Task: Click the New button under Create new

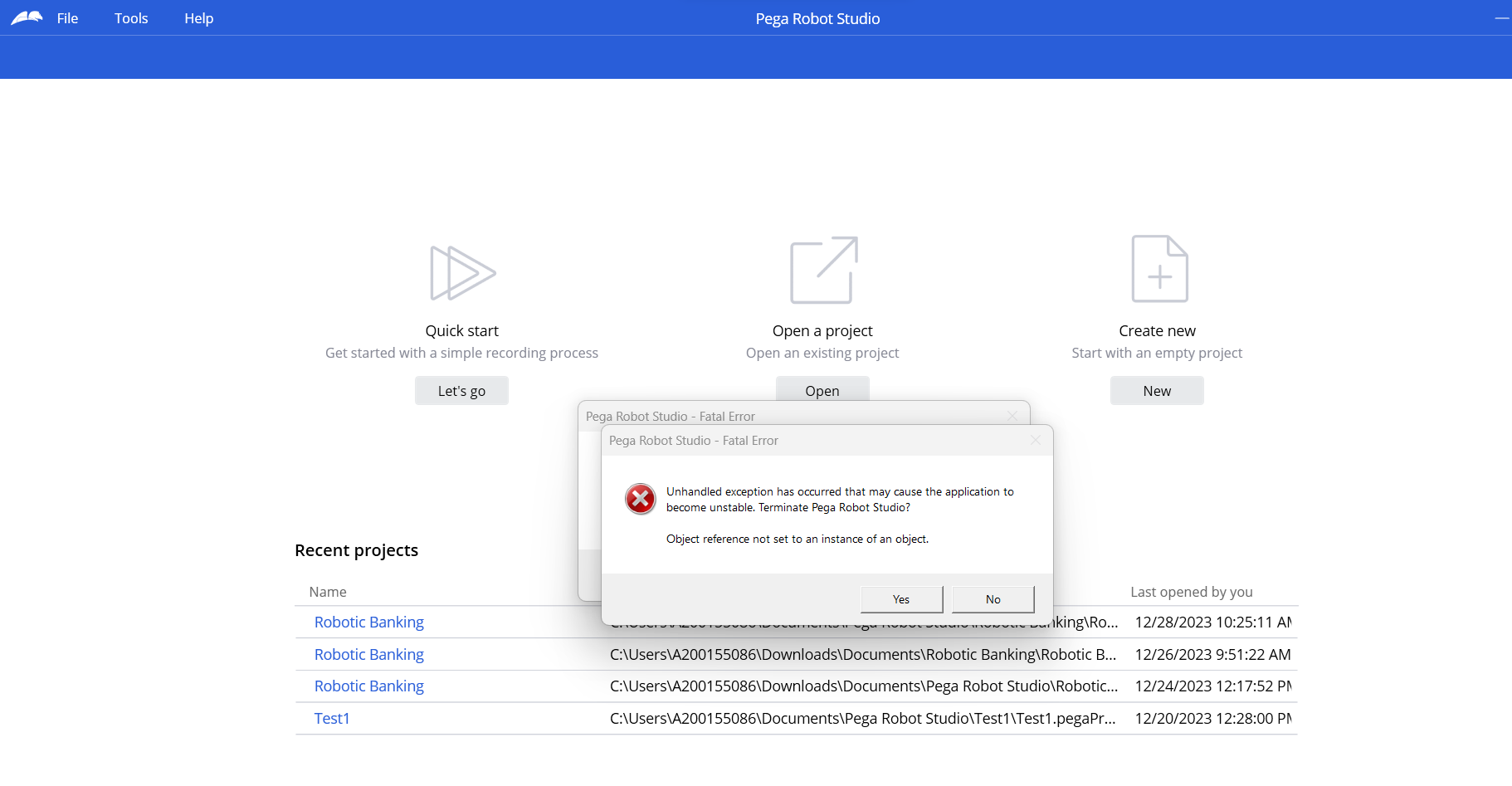Action: [1156, 390]
